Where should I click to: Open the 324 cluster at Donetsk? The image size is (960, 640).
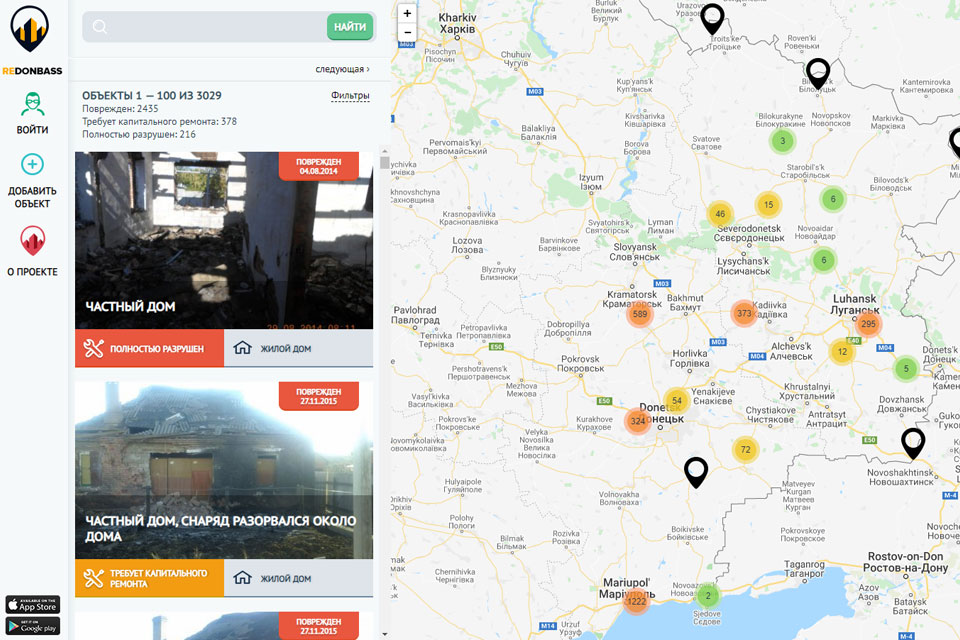638,421
